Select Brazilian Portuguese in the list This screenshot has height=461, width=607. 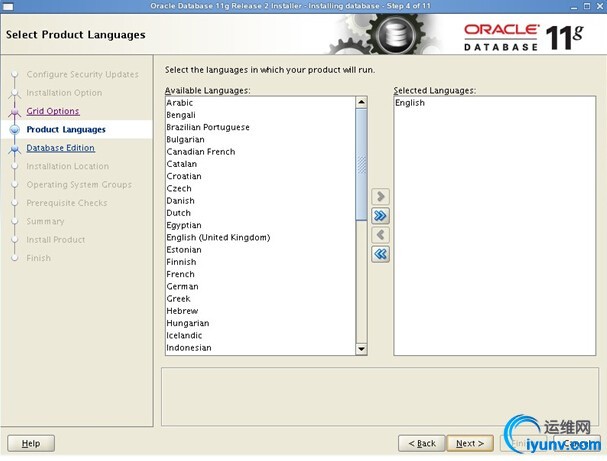point(260,127)
